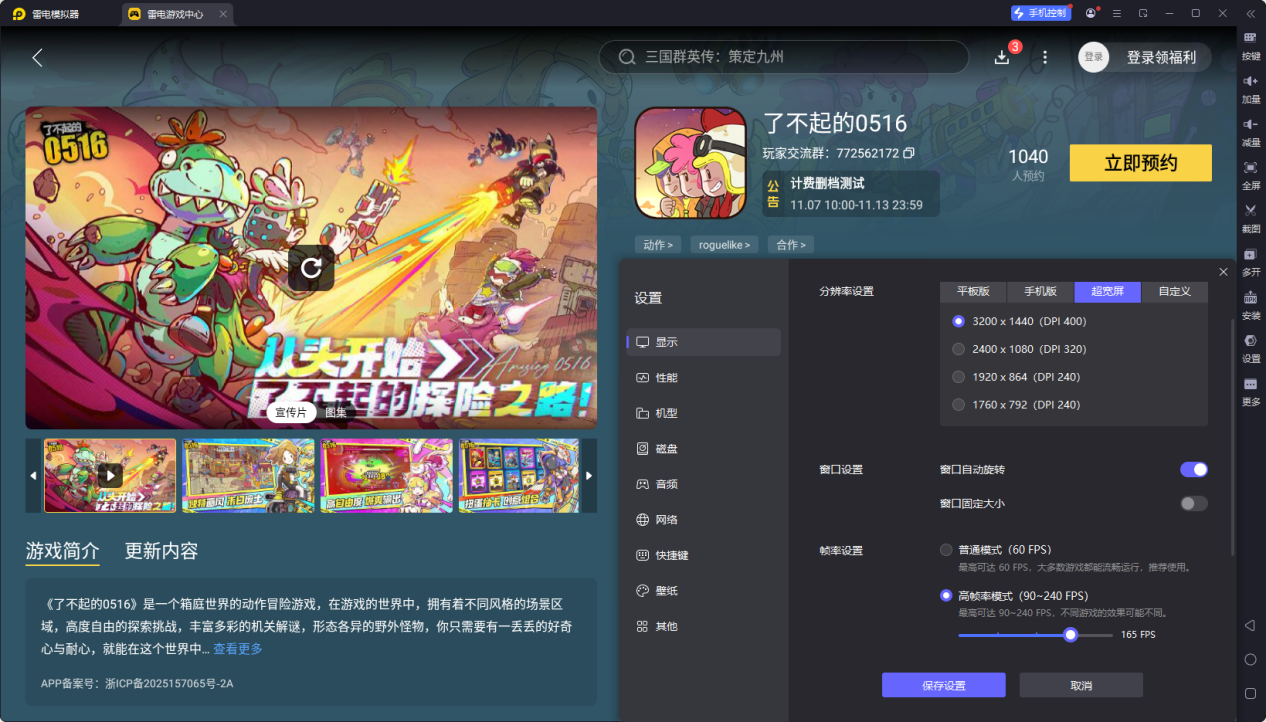Expand the 动作 game tag
Screen dimensions: 1266x722
[657, 244]
